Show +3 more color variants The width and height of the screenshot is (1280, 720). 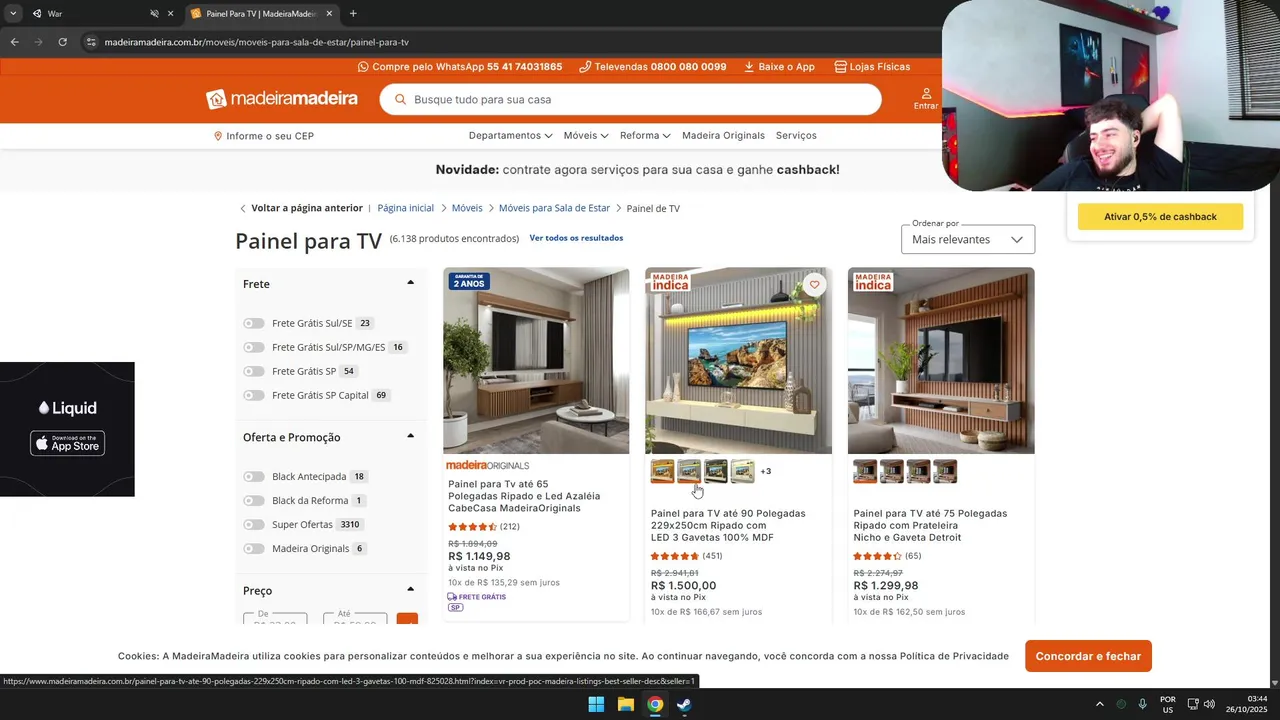(766, 471)
